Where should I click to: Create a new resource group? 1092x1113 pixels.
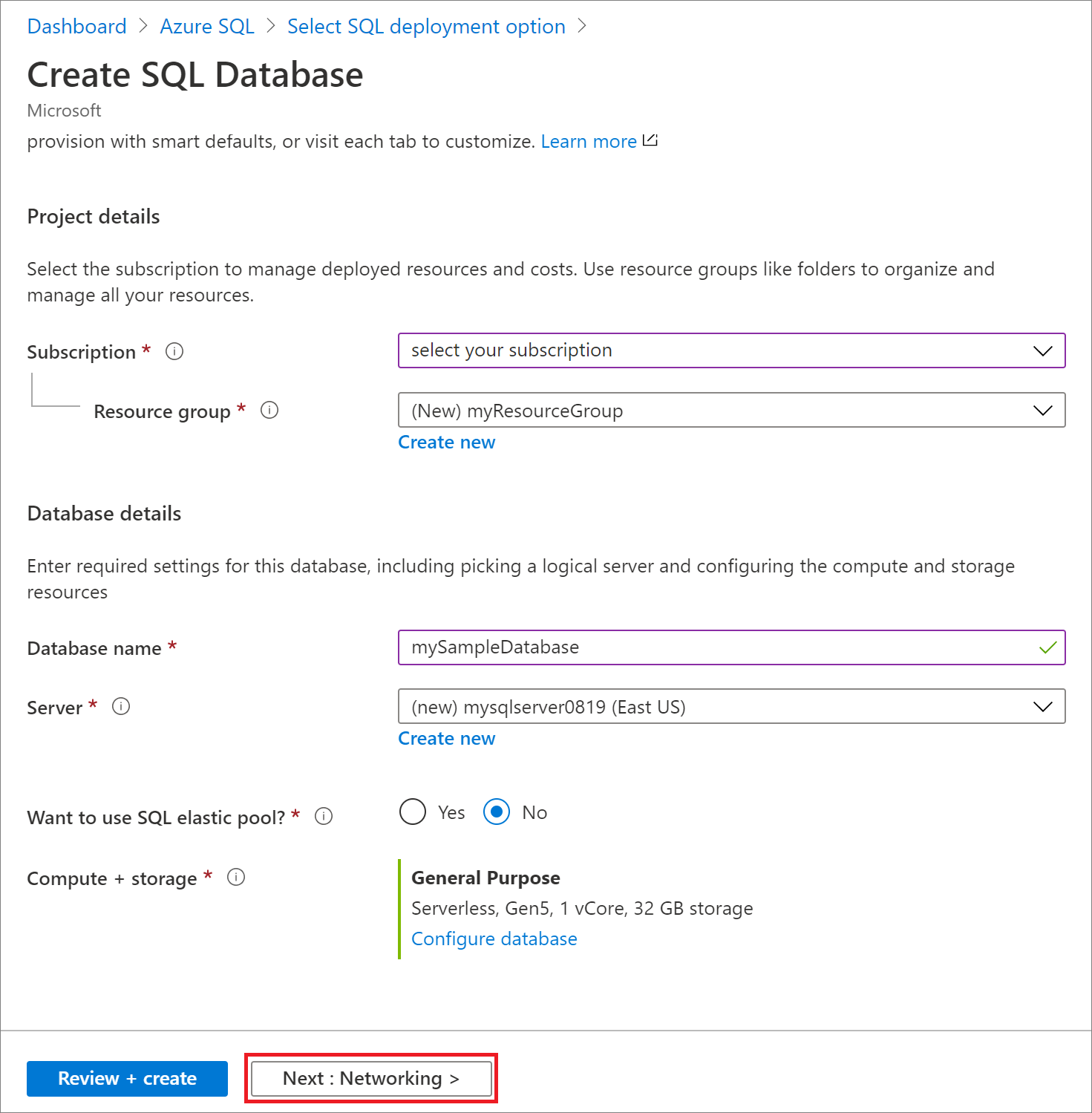[x=446, y=442]
